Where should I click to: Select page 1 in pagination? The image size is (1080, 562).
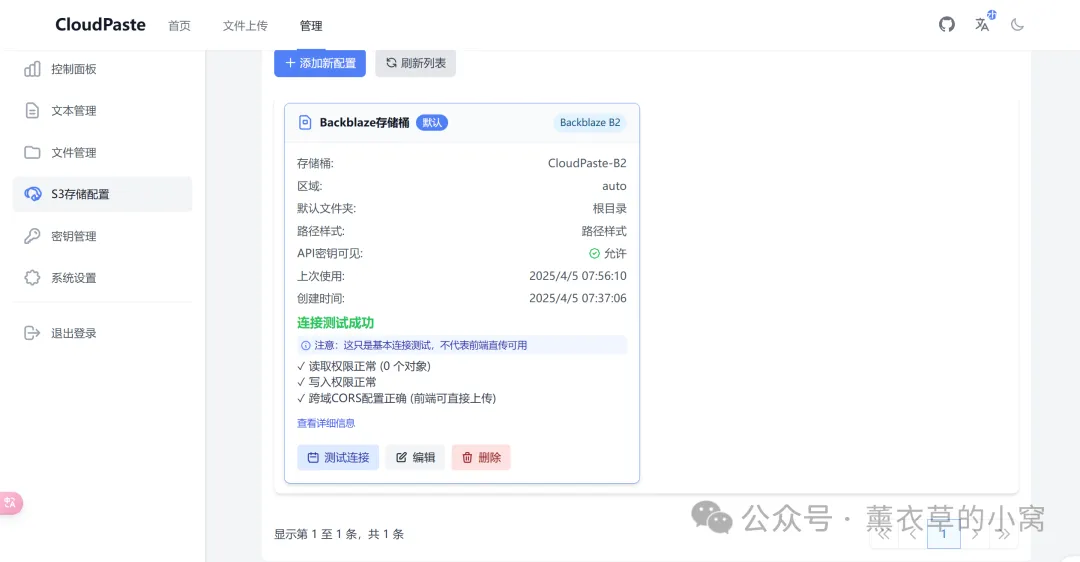click(944, 534)
